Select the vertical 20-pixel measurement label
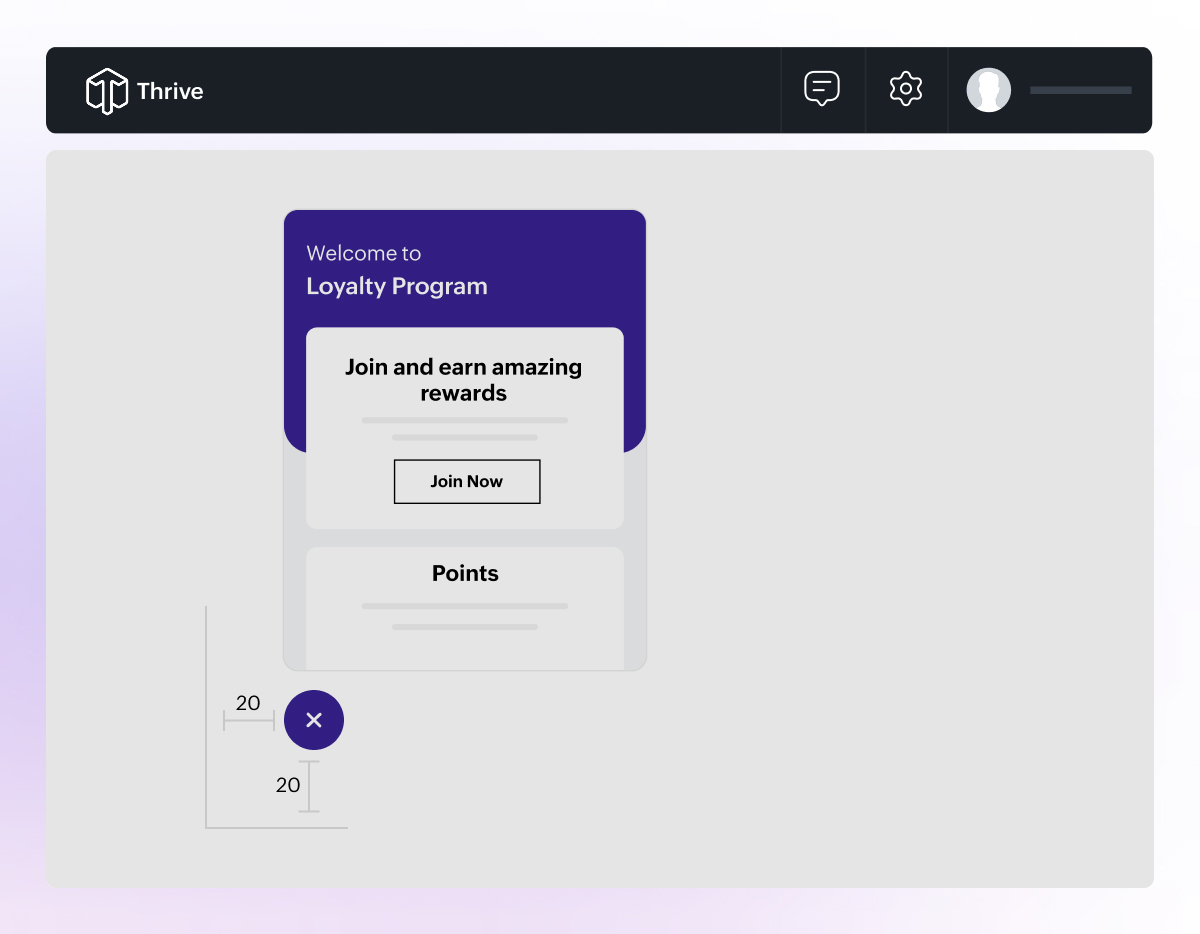Image resolution: width=1200 pixels, height=934 pixels. coord(288,785)
